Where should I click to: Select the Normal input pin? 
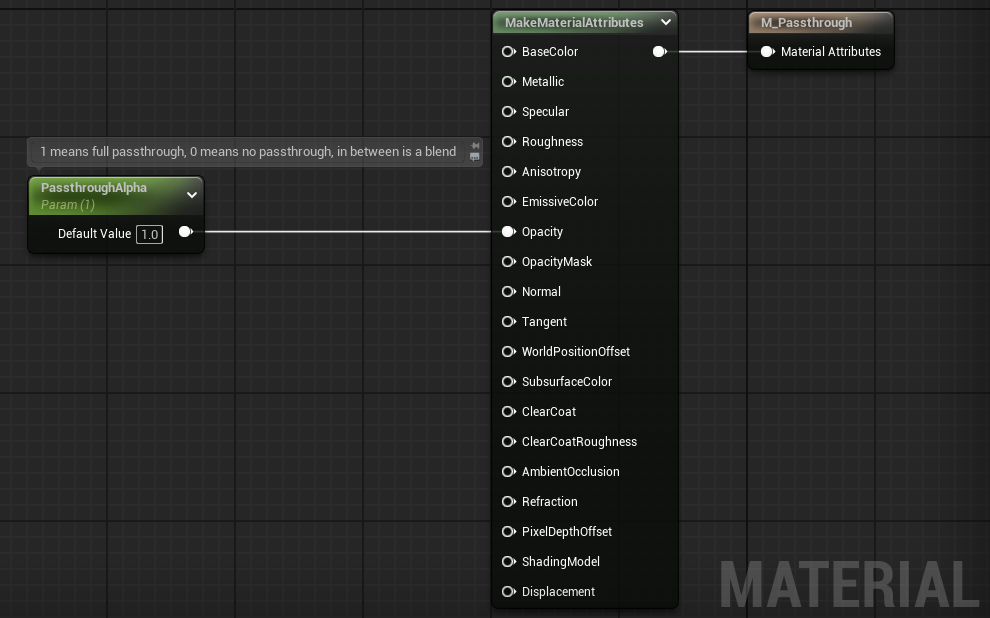(509, 291)
